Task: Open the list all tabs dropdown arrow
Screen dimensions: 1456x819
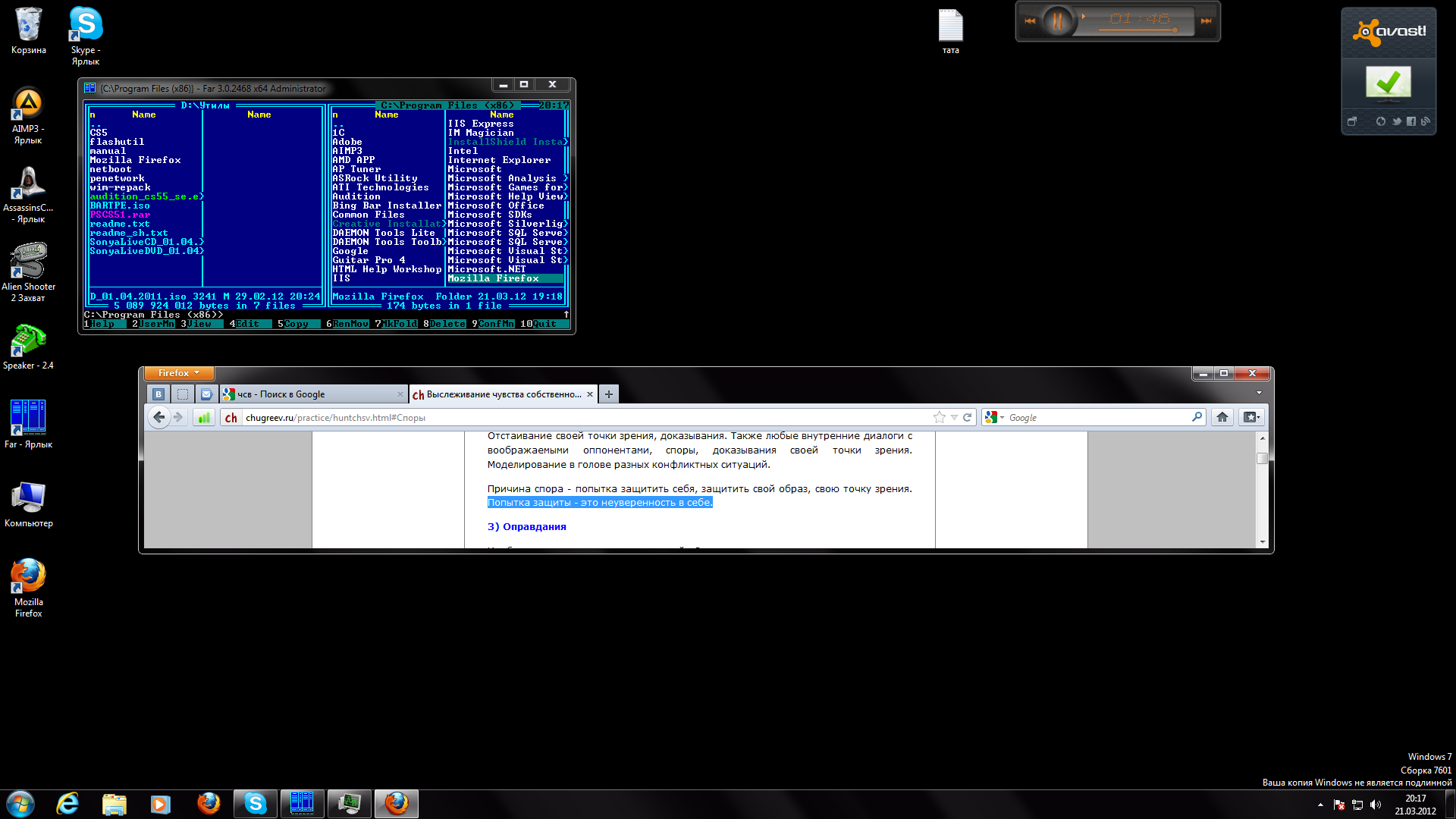Action: [1259, 393]
